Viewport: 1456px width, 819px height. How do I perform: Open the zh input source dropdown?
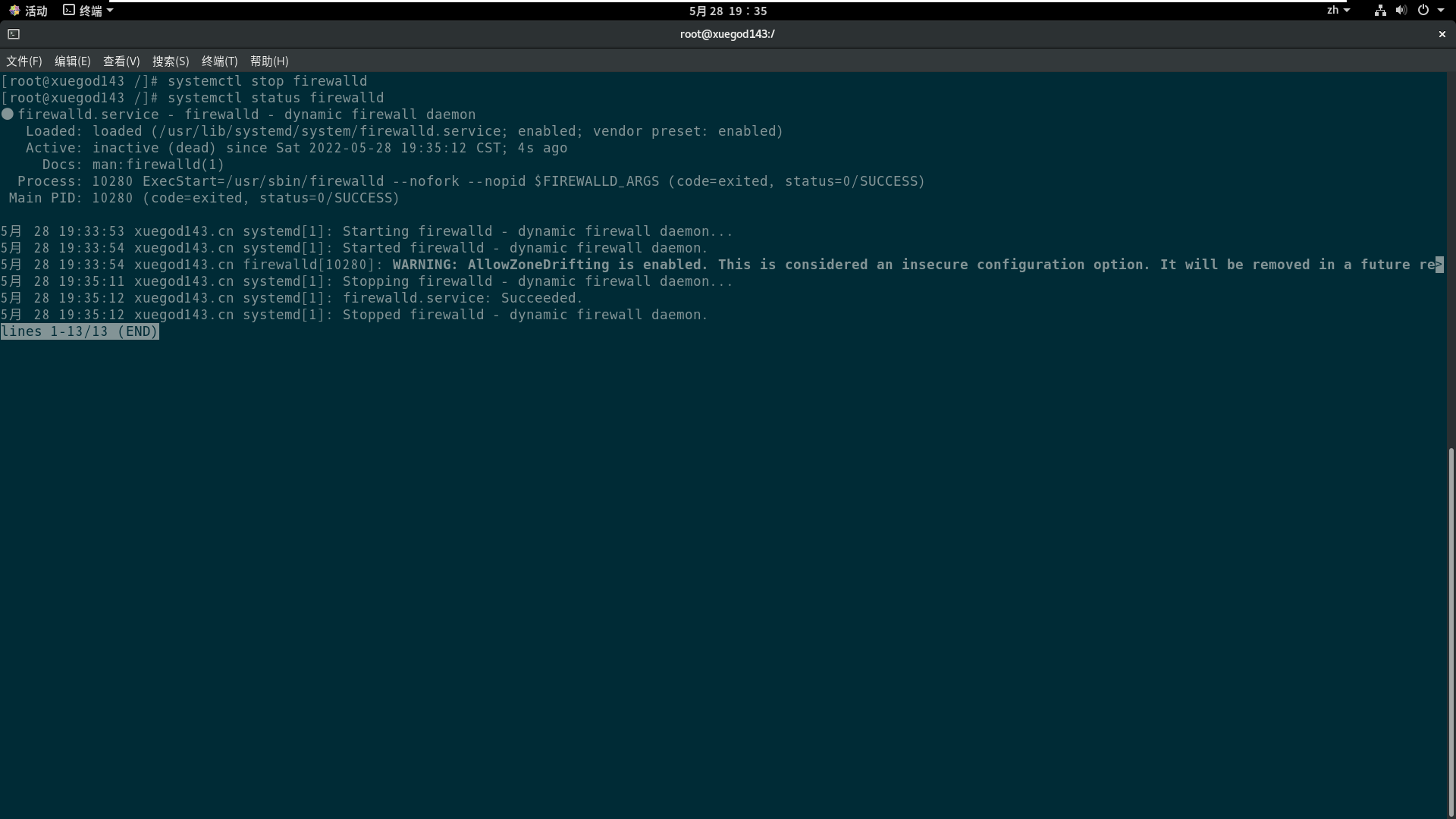pyautogui.click(x=1338, y=11)
